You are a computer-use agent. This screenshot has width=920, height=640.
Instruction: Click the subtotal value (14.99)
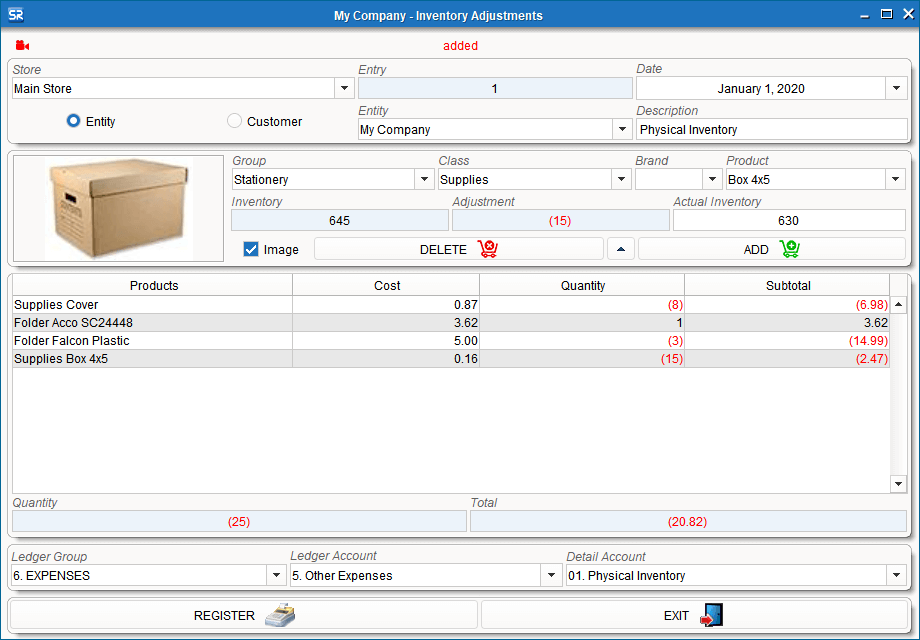pyautogui.click(x=868, y=341)
